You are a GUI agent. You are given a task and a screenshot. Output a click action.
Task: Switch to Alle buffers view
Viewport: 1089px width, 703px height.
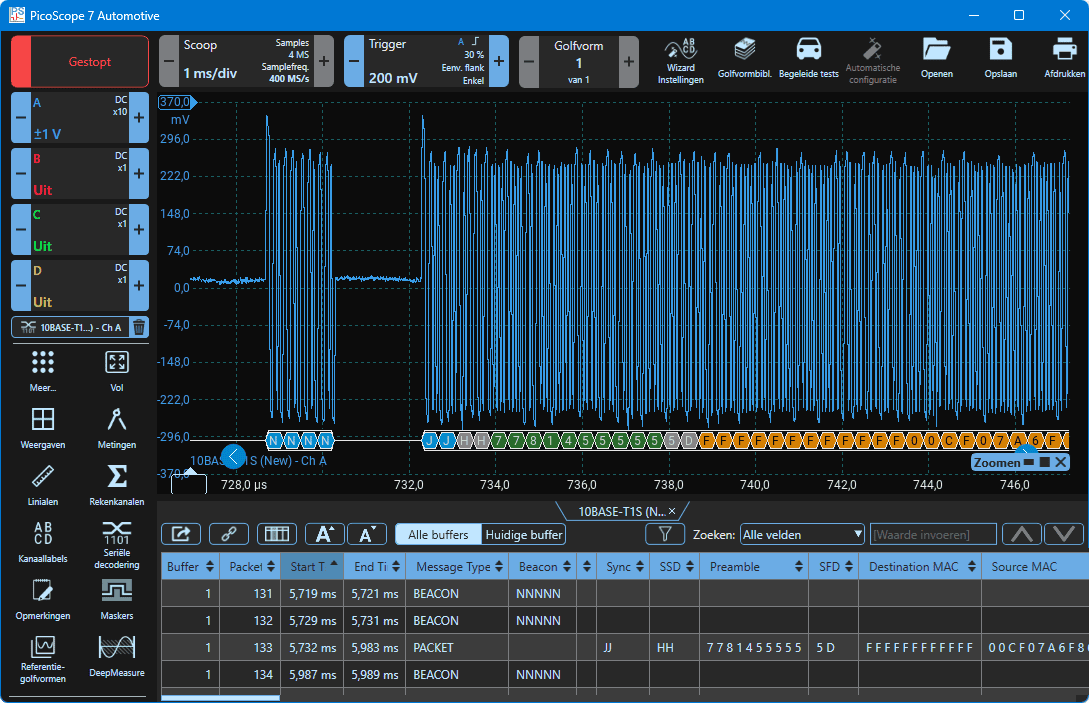click(438, 535)
